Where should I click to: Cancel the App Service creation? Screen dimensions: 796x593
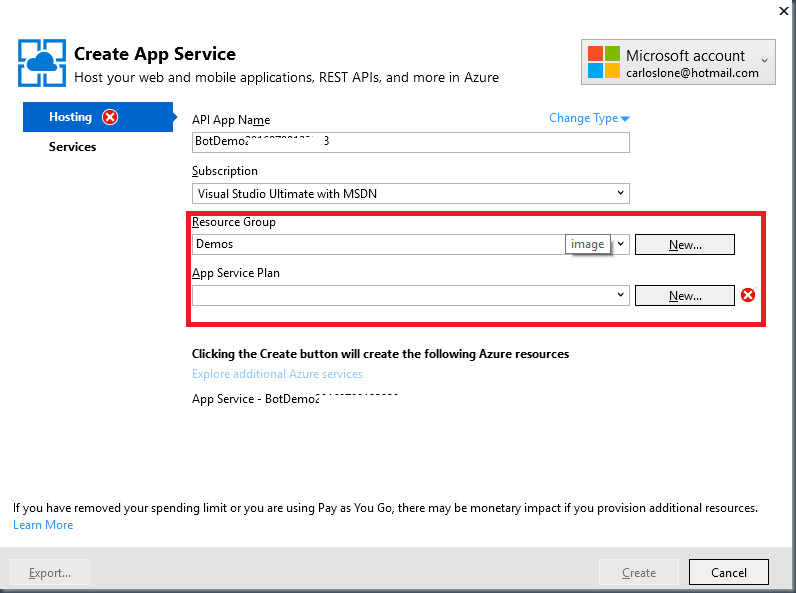click(x=728, y=572)
